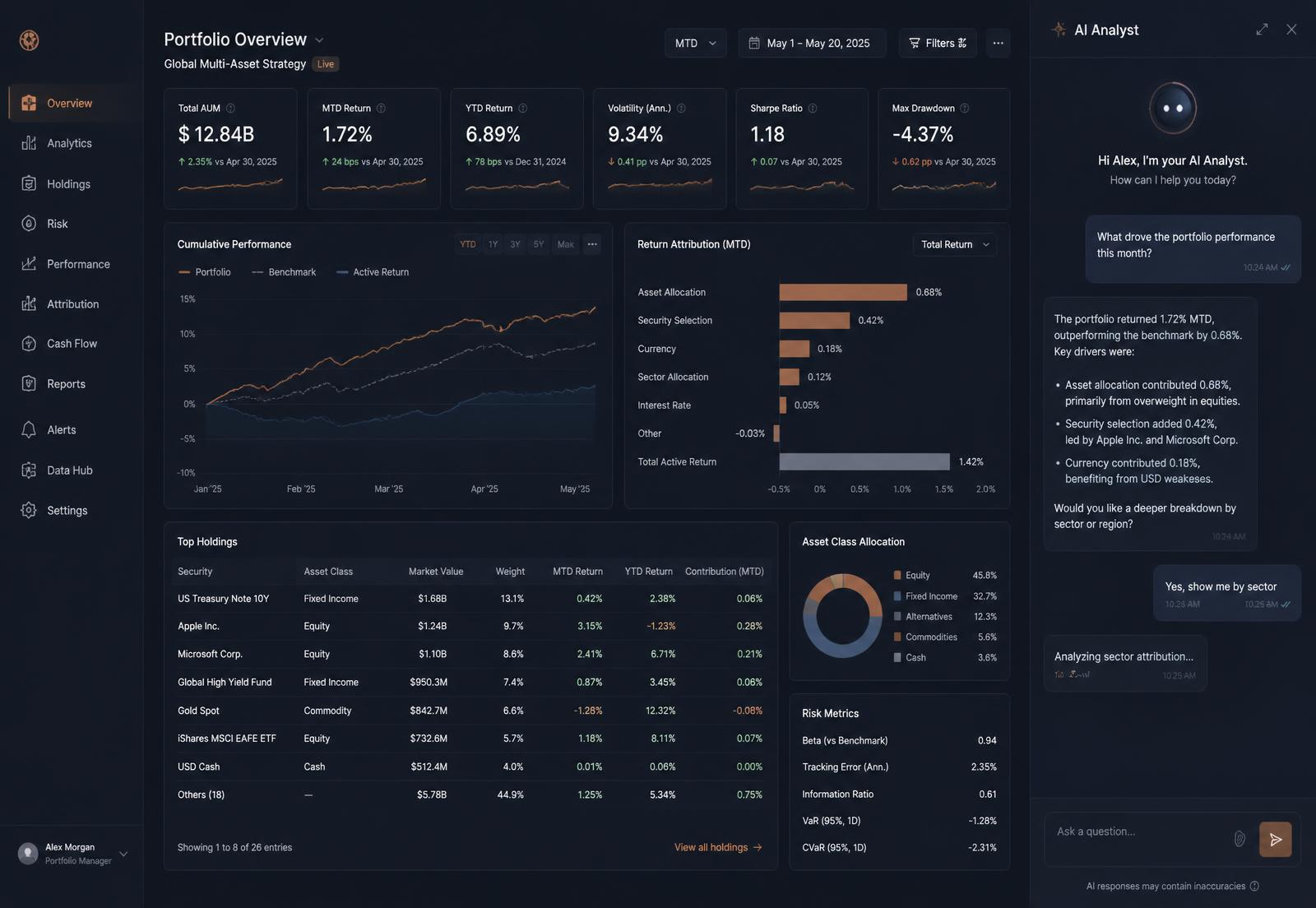This screenshot has height=908, width=1316.
Task: Click the MTD Return info icon
Action: 381,109
